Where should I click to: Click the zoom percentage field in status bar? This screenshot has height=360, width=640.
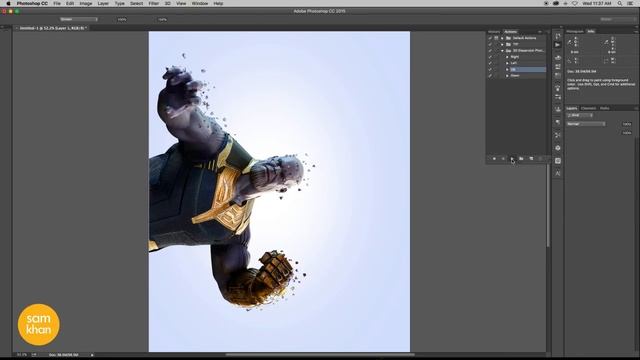click(x=22, y=355)
